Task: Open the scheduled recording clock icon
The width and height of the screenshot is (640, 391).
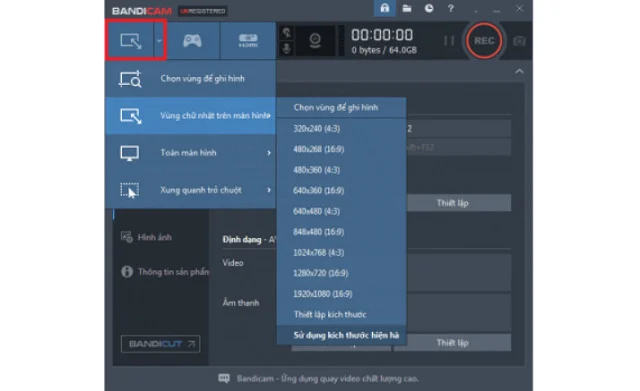Action: point(429,8)
